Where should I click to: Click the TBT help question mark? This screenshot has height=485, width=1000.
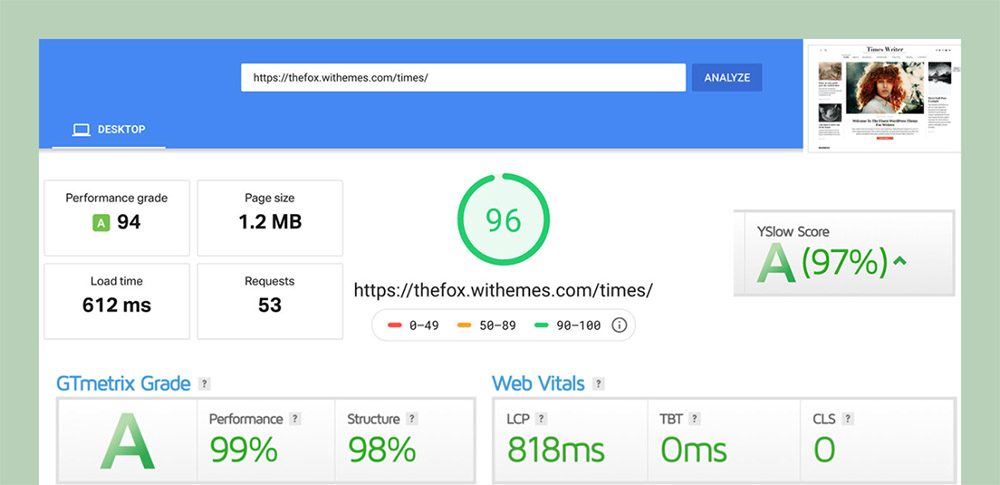click(x=693, y=419)
